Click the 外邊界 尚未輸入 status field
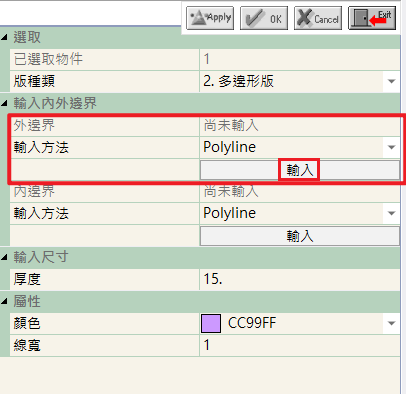406x394 pixels. (x=300, y=126)
